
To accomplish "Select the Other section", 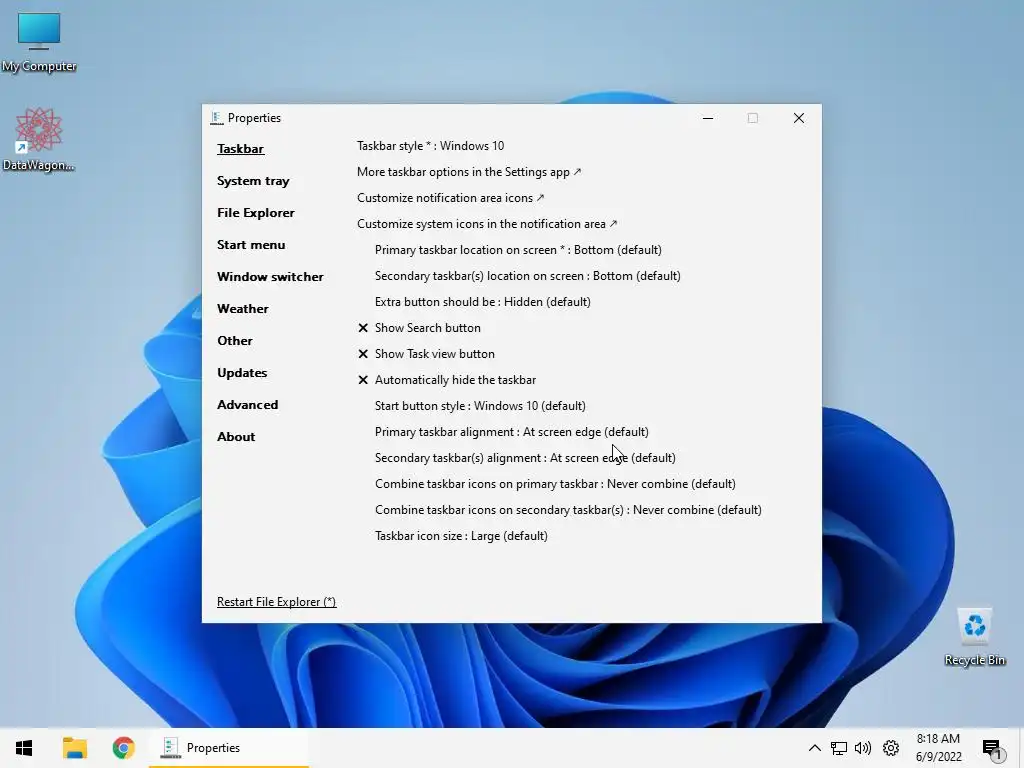I will point(234,341).
